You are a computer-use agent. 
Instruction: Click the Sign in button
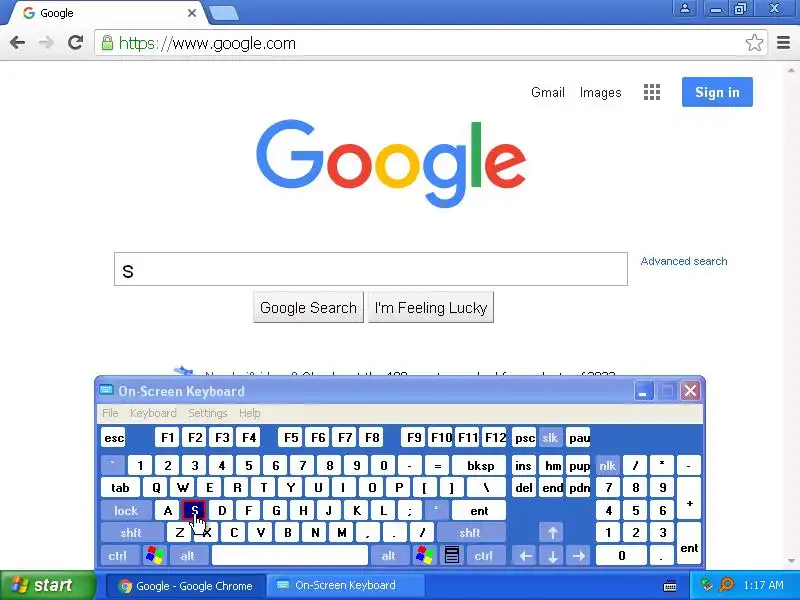[x=717, y=92]
